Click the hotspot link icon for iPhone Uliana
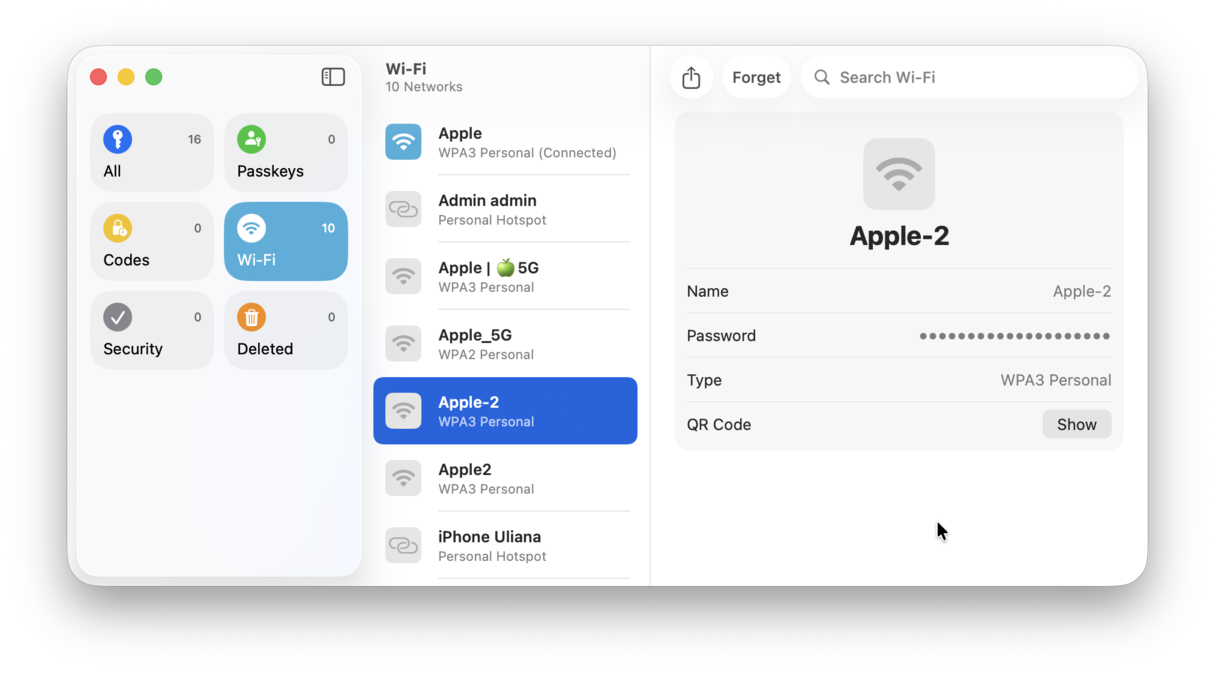This screenshot has width=1215, height=675. [404, 545]
